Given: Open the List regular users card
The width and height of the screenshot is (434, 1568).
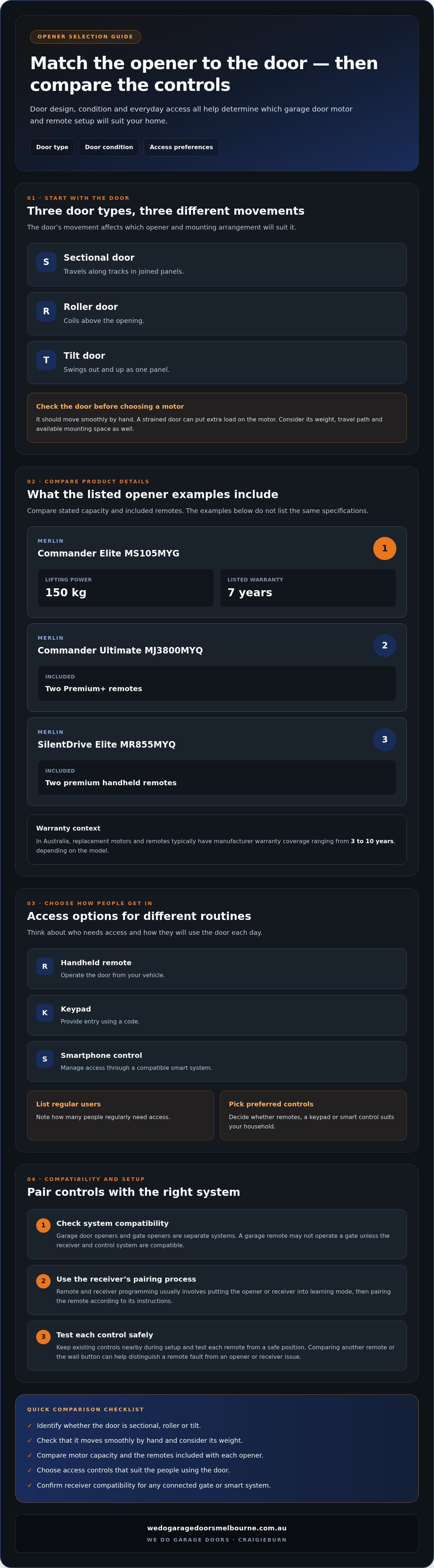Looking at the screenshot, I should click(120, 1115).
